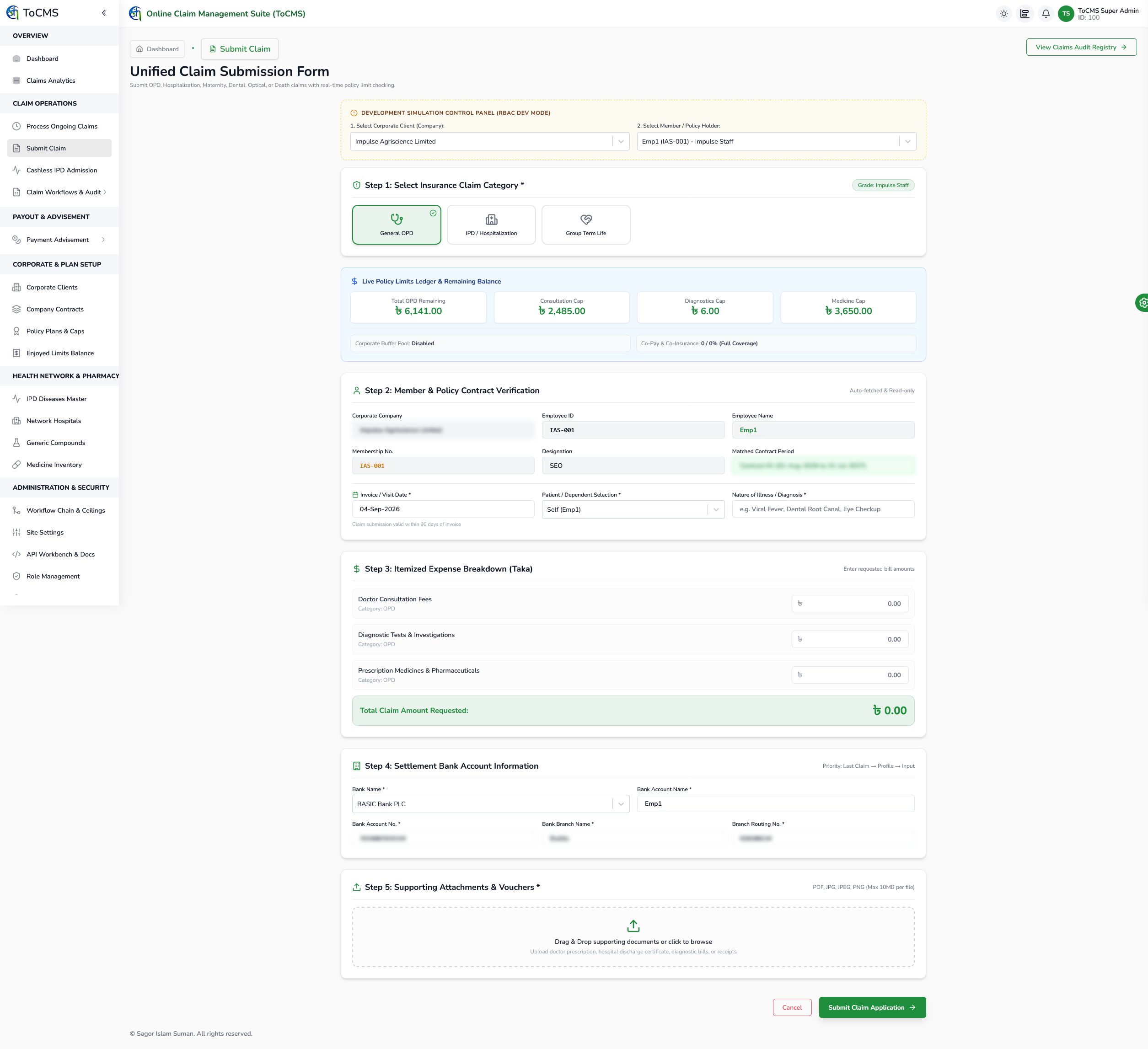Screen dimensions: 1148x1049
Task: Open the layout panel icon in header
Action: [x=1025, y=14]
